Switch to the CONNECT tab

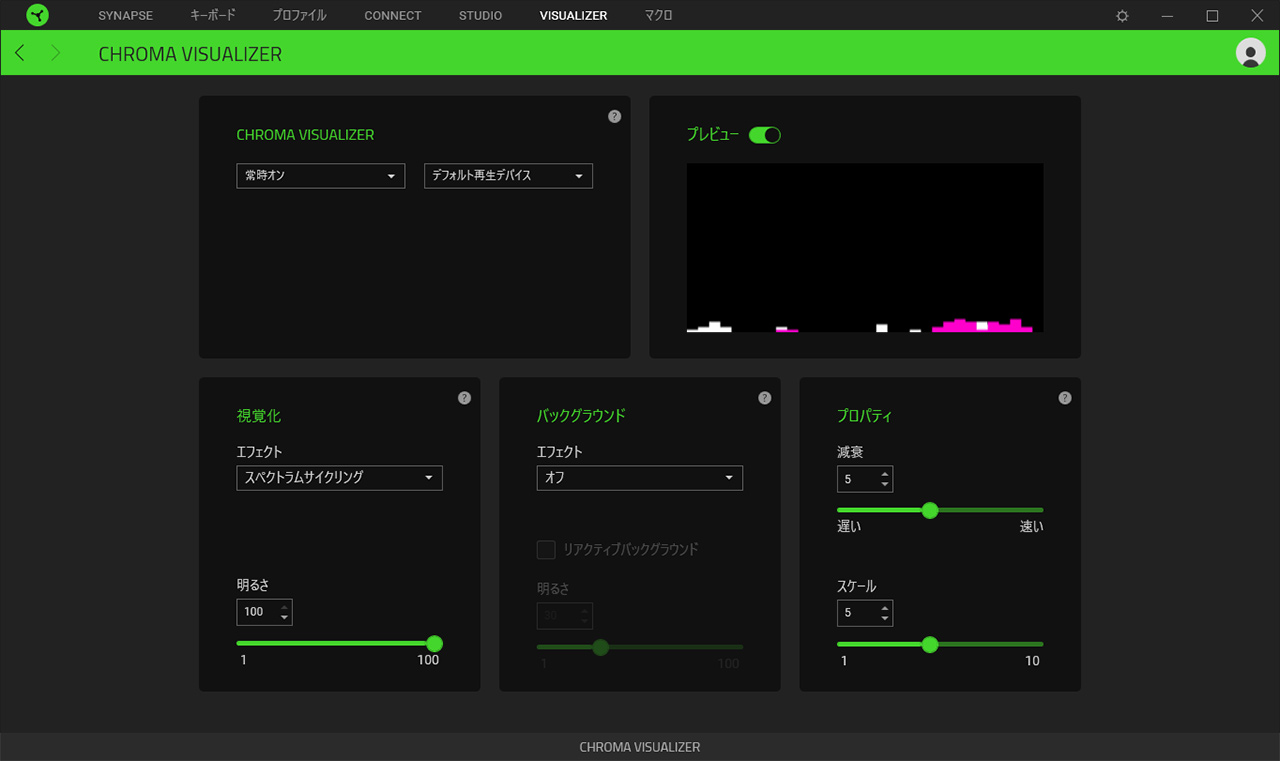pos(393,16)
